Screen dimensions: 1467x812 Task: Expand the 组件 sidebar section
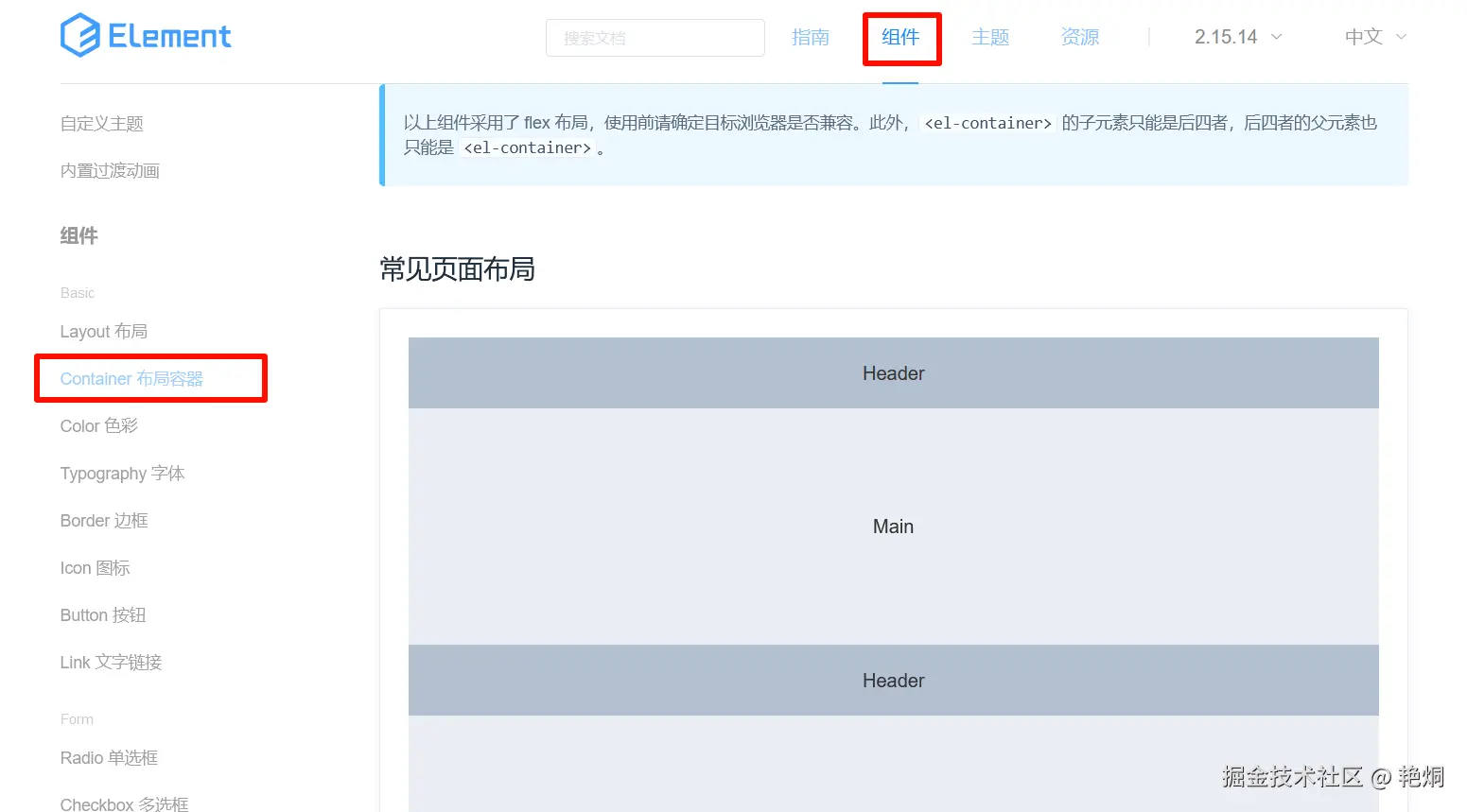(x=79, y=235)
